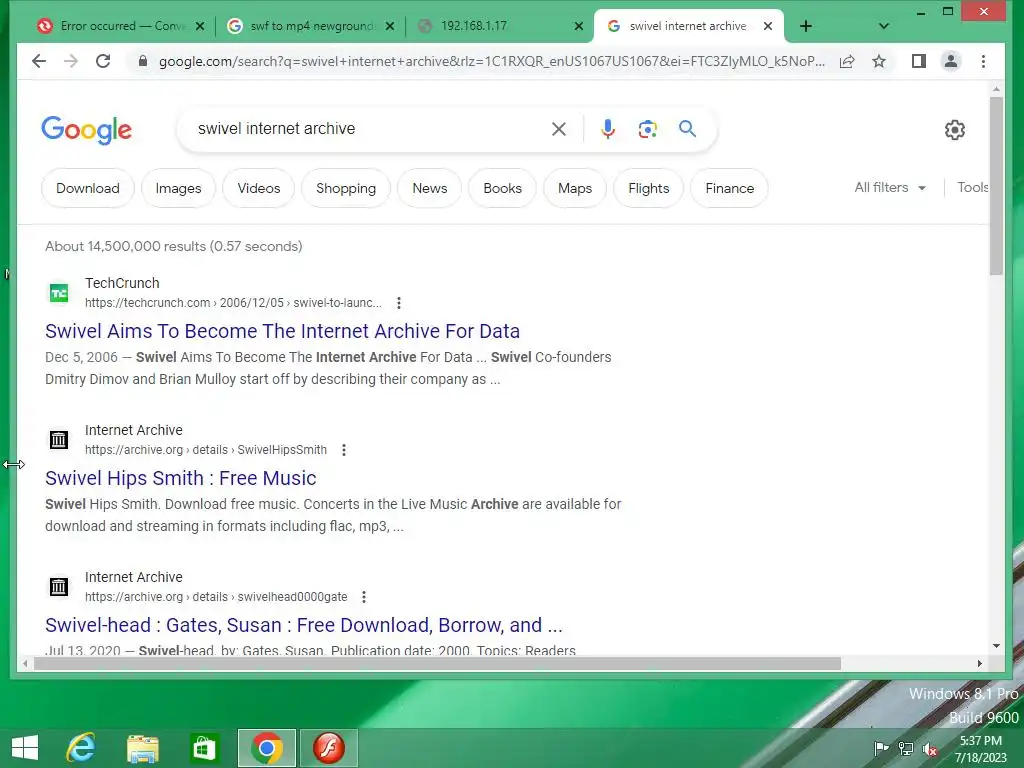Open more options for the SwivelHipsSmith result
Image resolution: width=1024 pixels, height=768 pixels.
click(344, 450)
